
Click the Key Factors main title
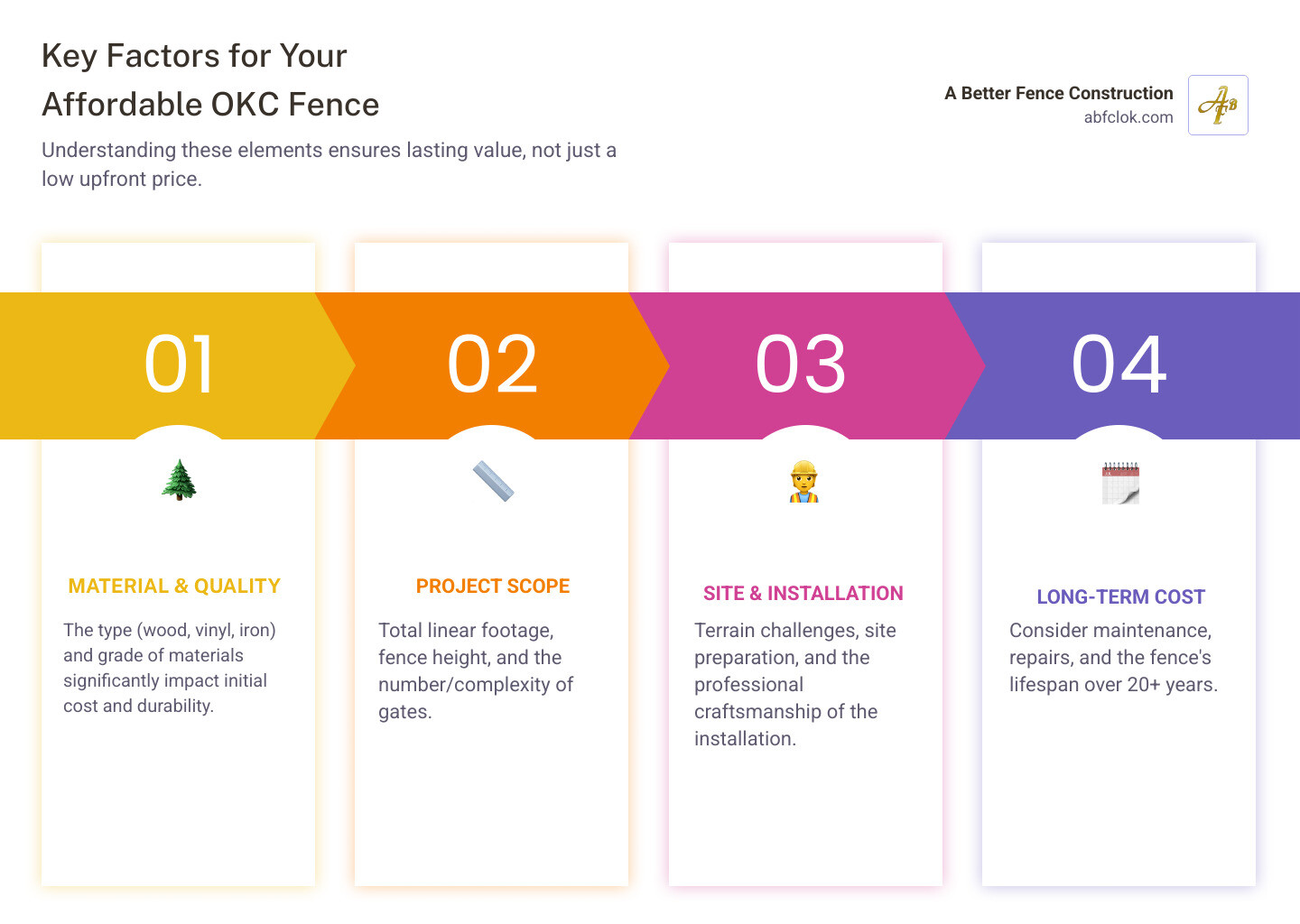tap(210, 80)
